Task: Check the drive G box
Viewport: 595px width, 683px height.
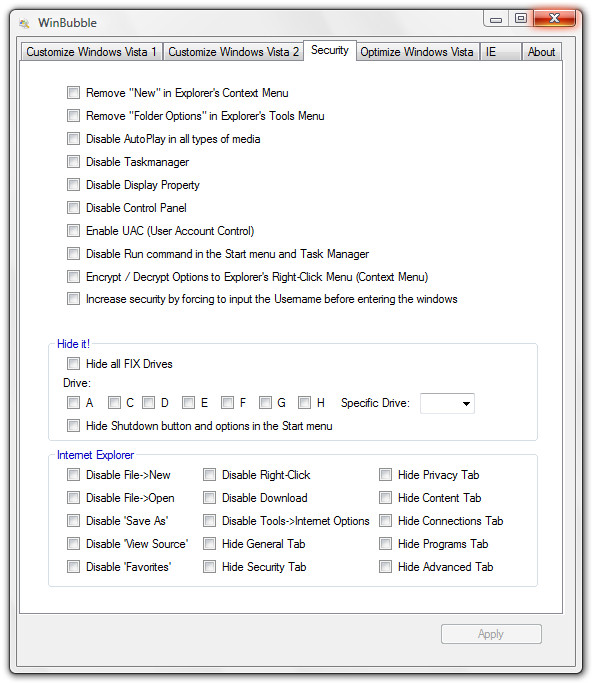Action: pos(265,402)
